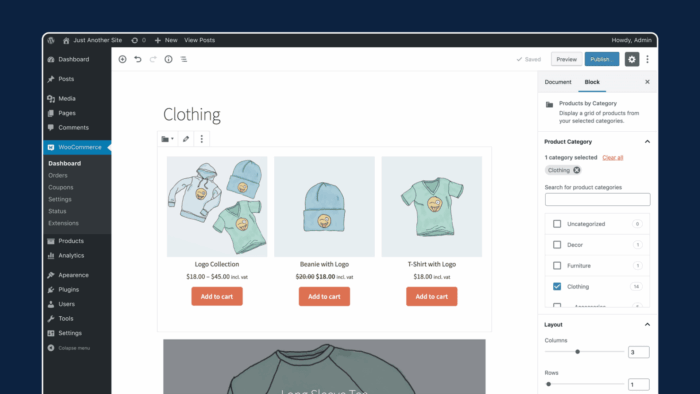Viewport: 700px width, 394px height.
Task: Click the Clothing page title
Action: pyautogui.click(x=192, y=115)
